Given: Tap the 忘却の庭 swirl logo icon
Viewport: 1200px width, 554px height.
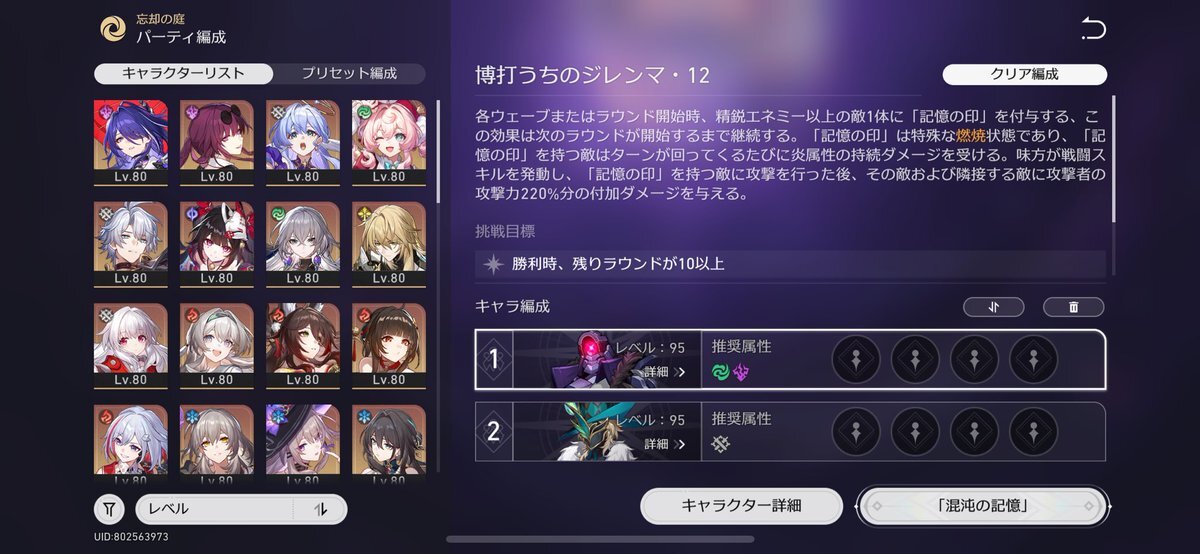Looking at the screenshot, I should (x=113, y=30).
